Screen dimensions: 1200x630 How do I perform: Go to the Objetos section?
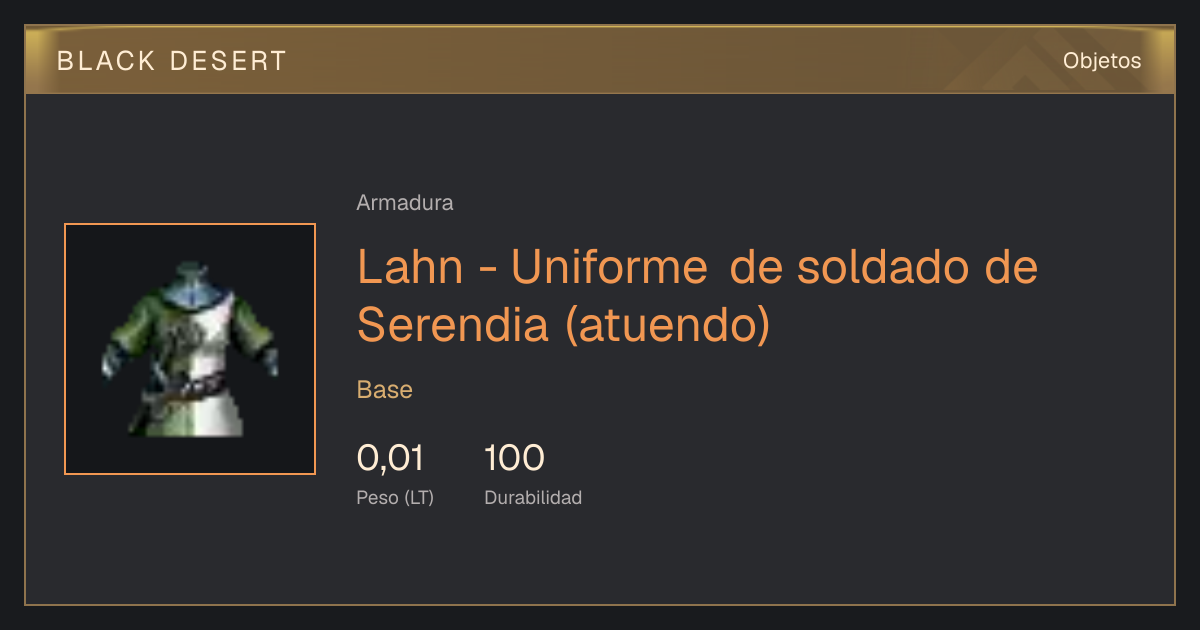[x=1102, y=61]
